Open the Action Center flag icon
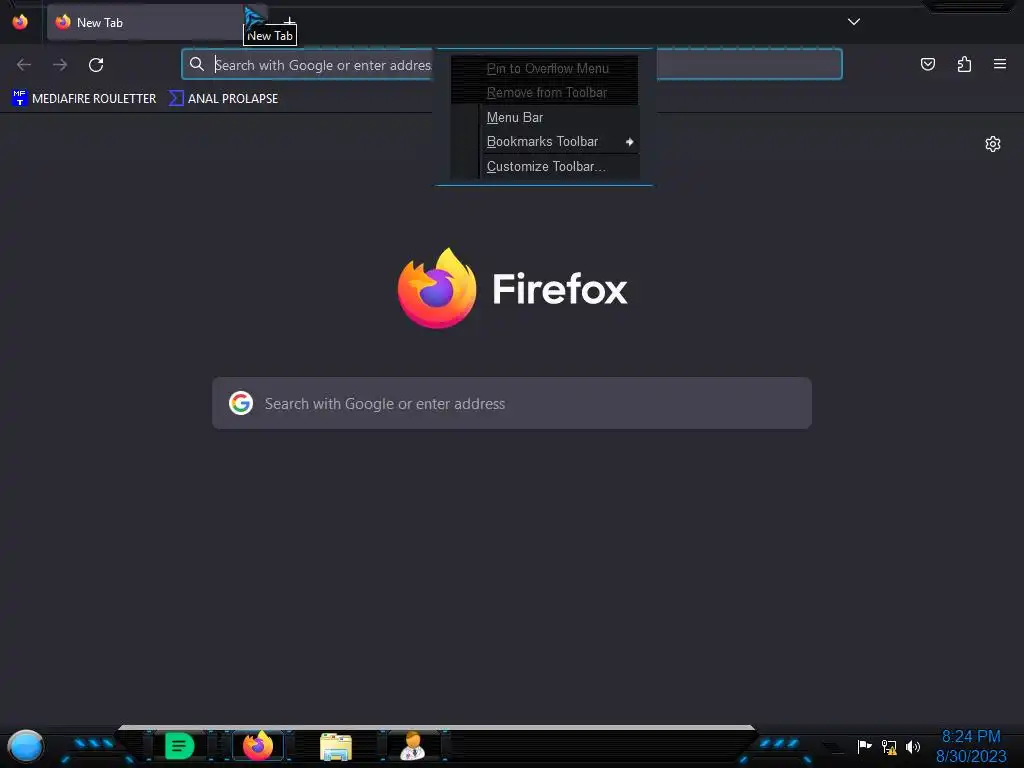This screenshot has width=1024, height=768. (x=864, y=746)
